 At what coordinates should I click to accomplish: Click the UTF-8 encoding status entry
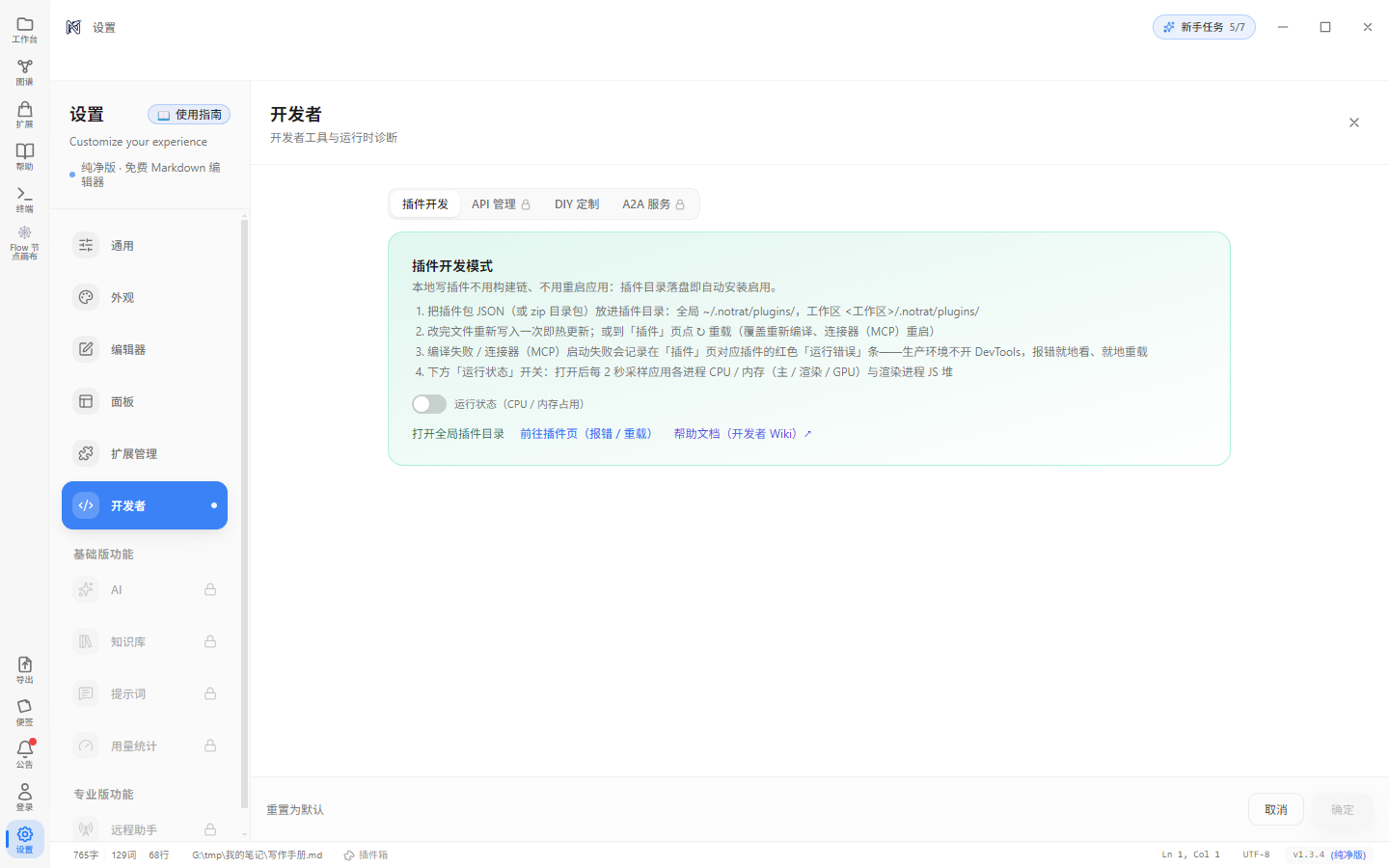(1256, 854)
